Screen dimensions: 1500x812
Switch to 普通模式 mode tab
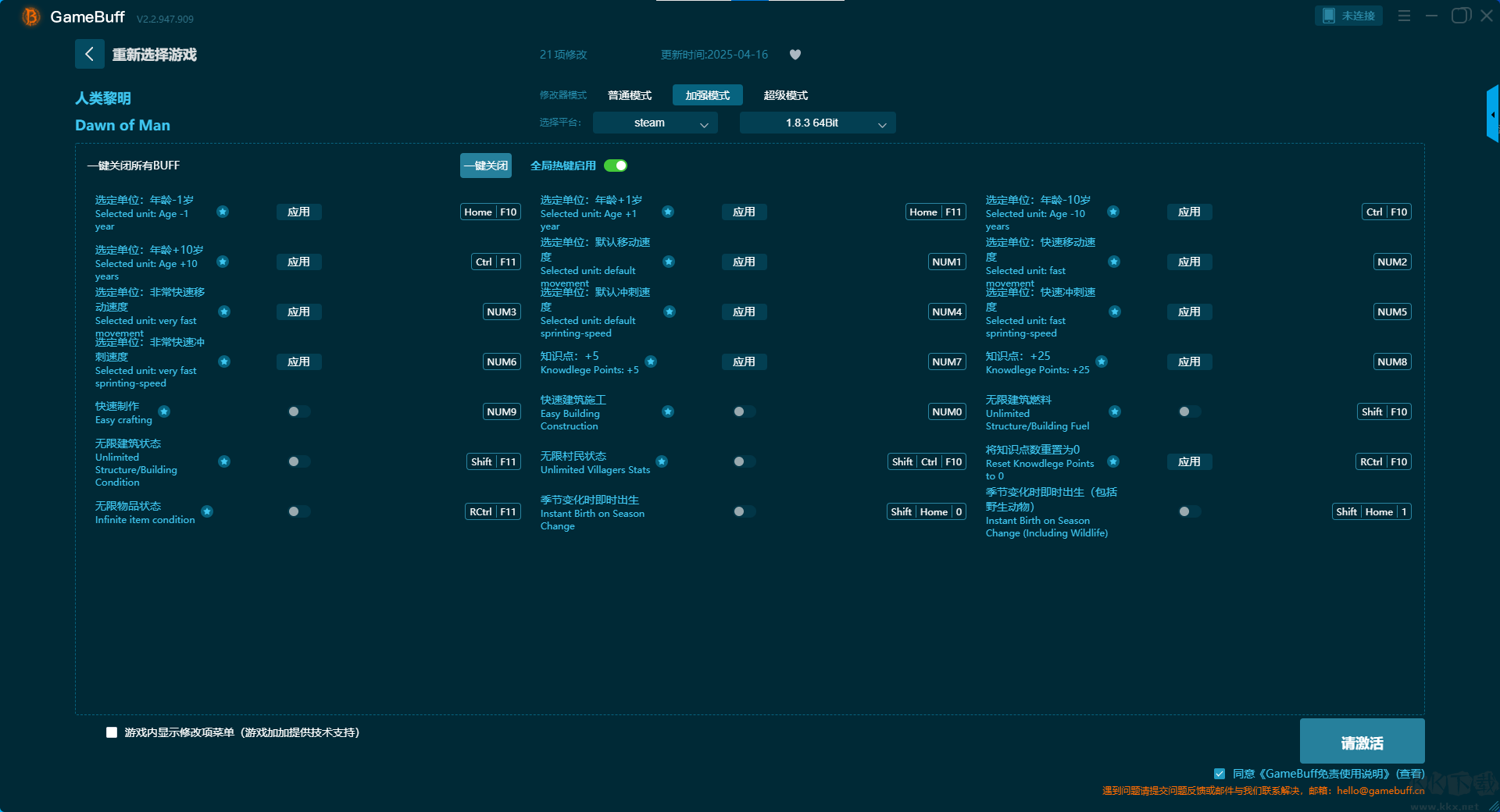point(629,95)
